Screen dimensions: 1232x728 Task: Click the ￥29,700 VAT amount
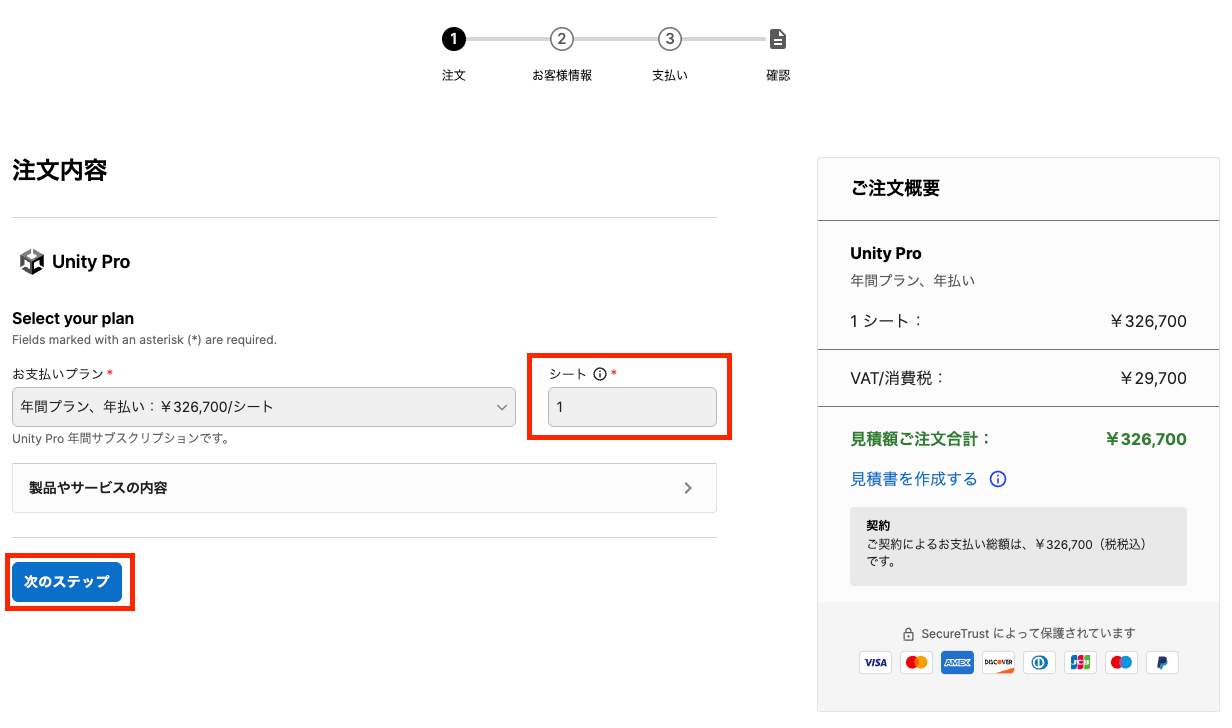[x=1153, y=379]
